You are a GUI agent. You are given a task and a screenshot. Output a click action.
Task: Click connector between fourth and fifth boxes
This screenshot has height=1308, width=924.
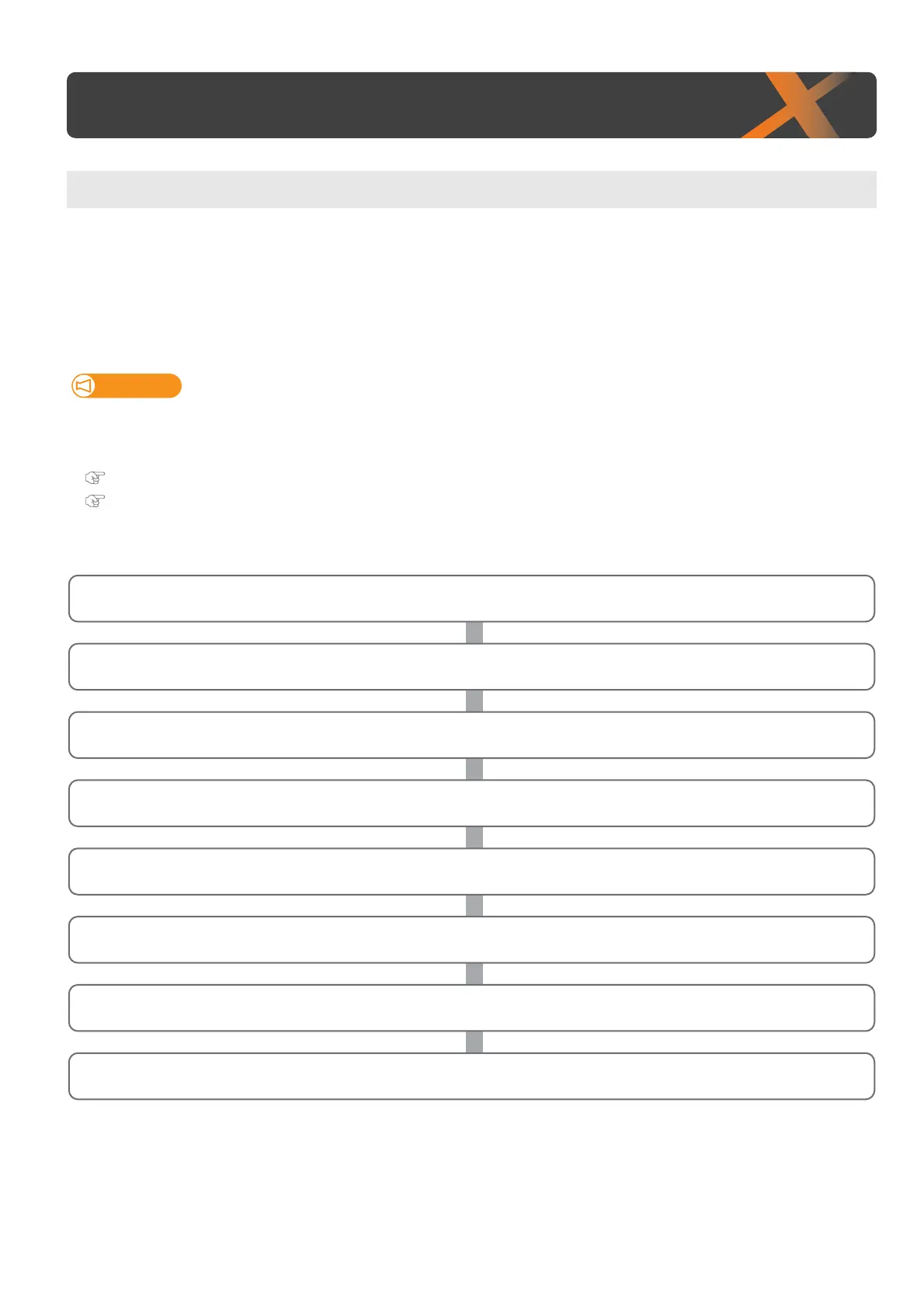tap(474, 837)
